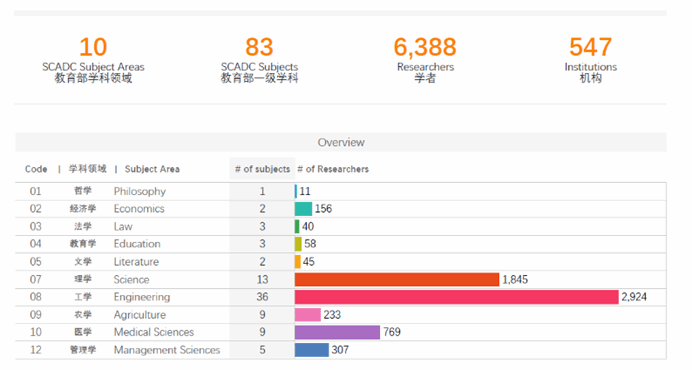Click the 6,388 Researchers statistic
The height and width of the screenshot is (370, 692).
point(425,59)
